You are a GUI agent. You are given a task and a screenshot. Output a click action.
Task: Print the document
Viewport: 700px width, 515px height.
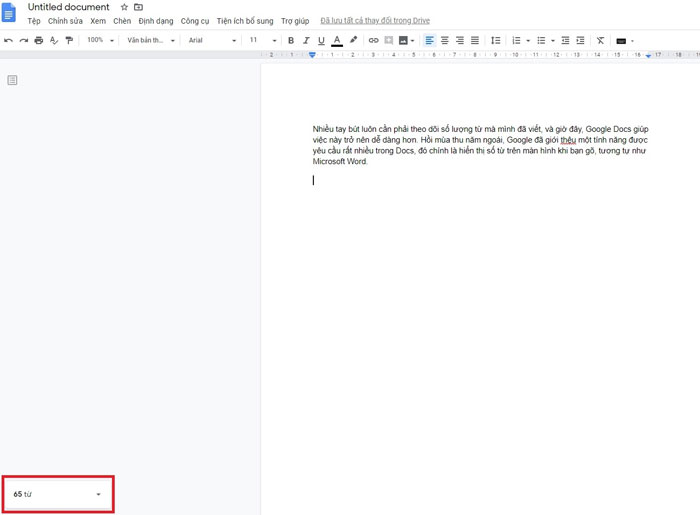point(39,41)
